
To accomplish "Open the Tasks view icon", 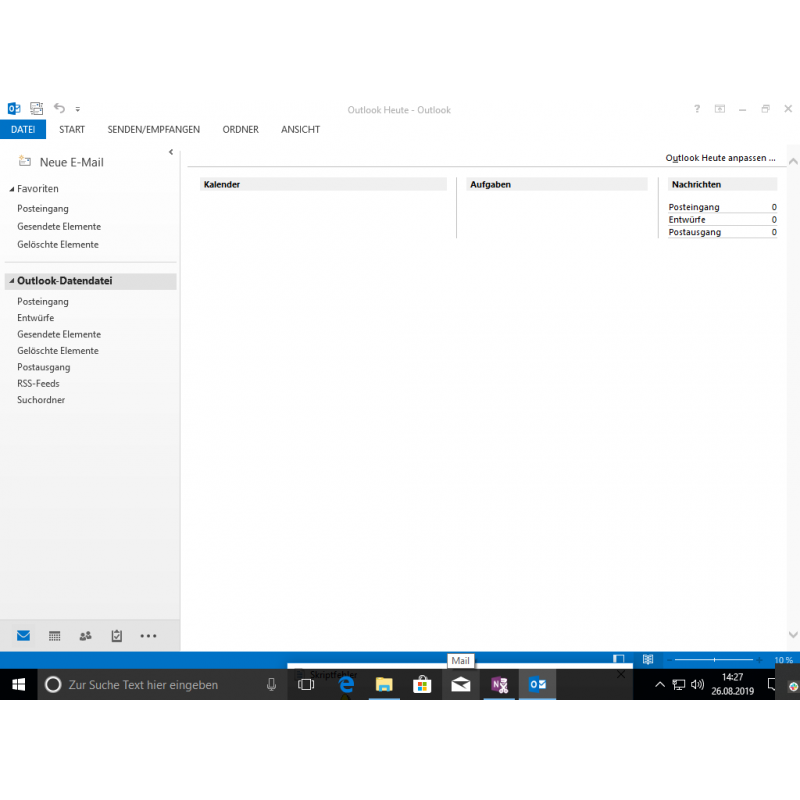I will [x=117, y=635].
